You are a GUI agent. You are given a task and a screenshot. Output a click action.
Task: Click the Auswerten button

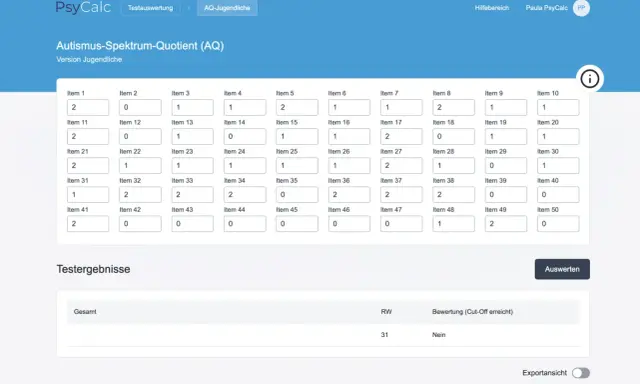(x=562, y=269)
